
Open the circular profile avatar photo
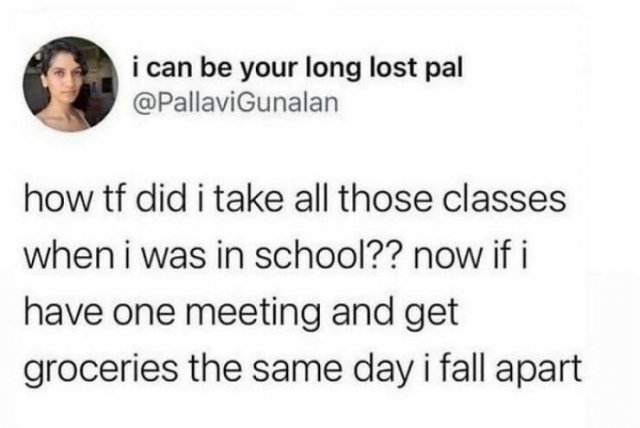pos(70,84)
